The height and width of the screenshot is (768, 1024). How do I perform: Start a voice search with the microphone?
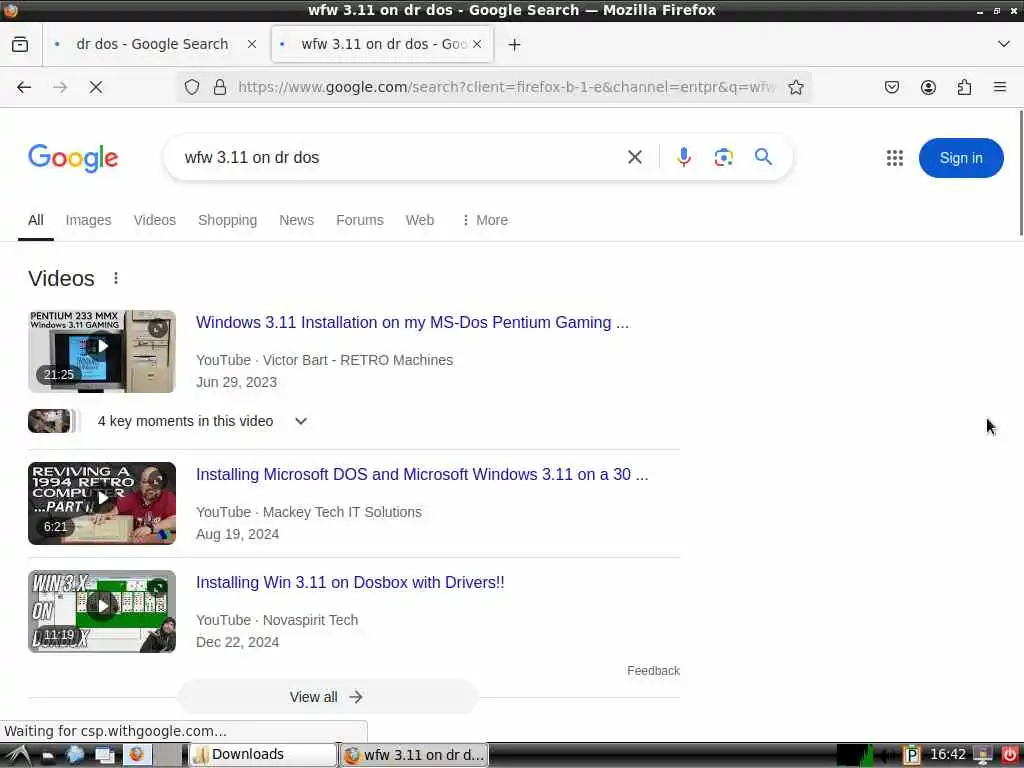point(684,157)
